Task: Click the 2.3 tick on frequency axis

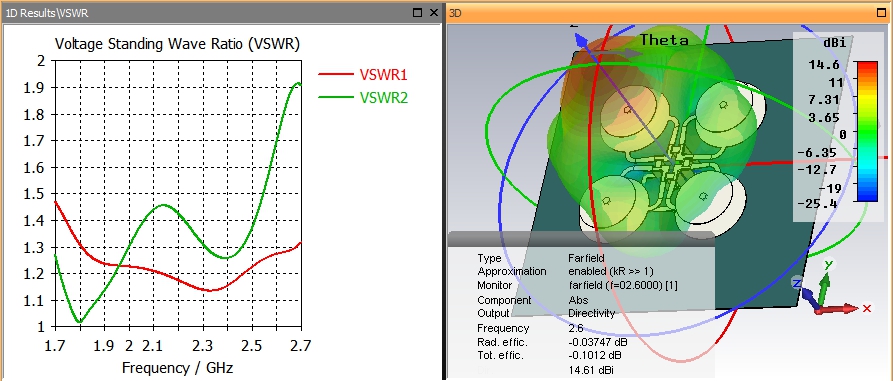Action: (202, 346)
